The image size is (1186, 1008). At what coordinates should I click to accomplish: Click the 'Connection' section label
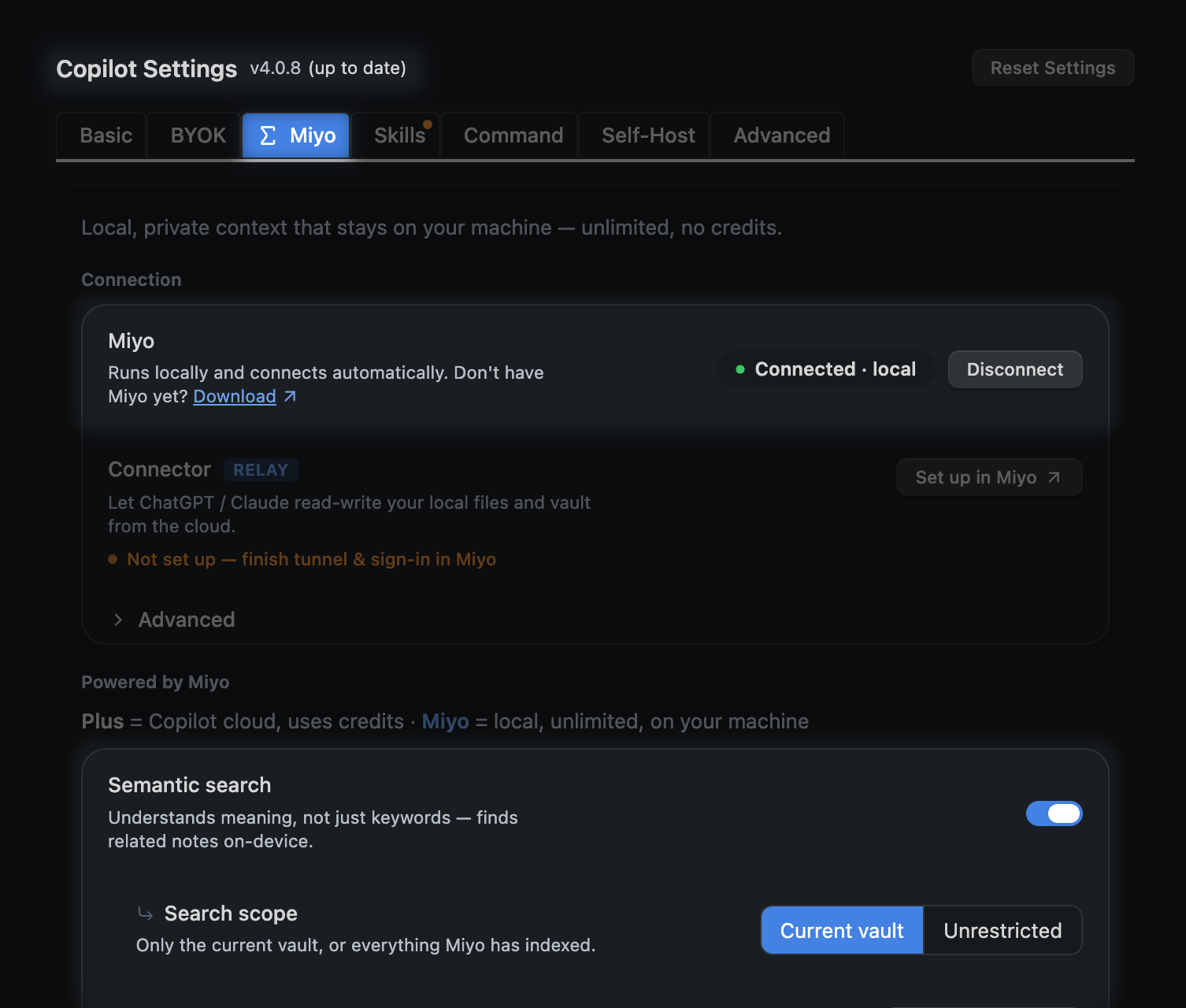click(132, 280)
